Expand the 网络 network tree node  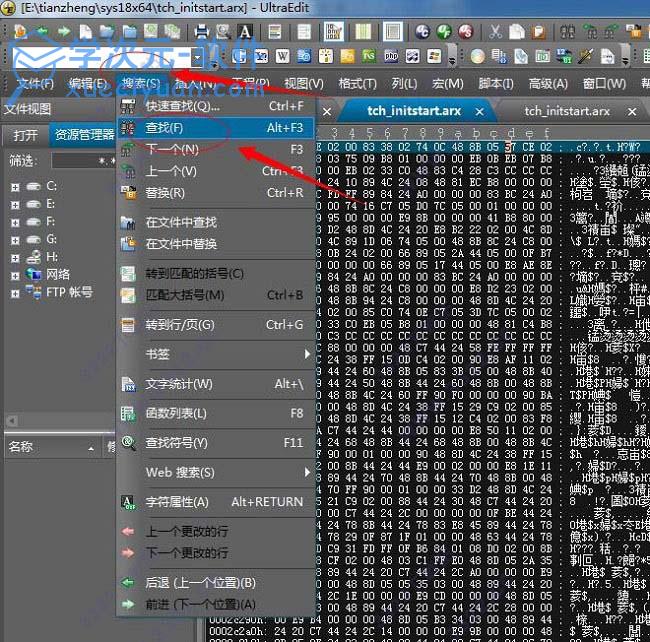point(15,276)
